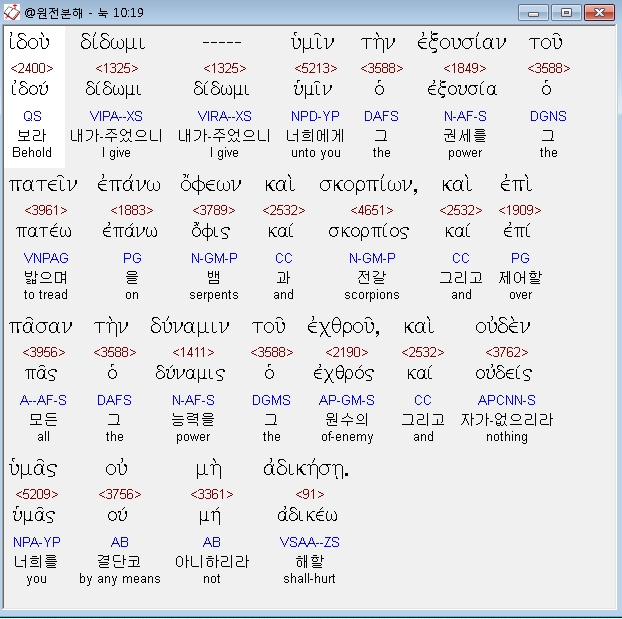Click Strong's number <1849>

(x=465, y=68)
